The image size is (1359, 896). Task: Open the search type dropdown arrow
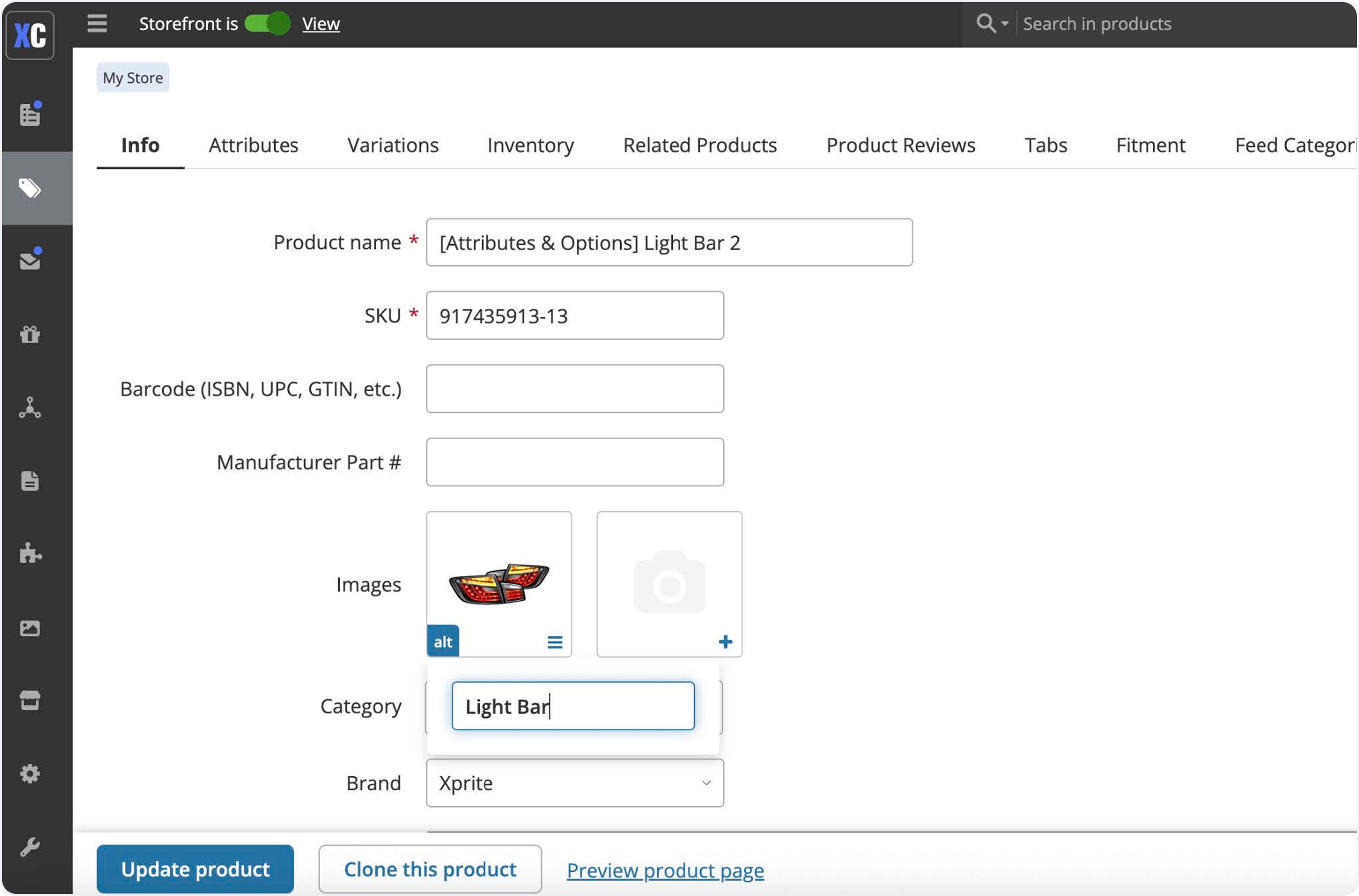point(1004,23)
